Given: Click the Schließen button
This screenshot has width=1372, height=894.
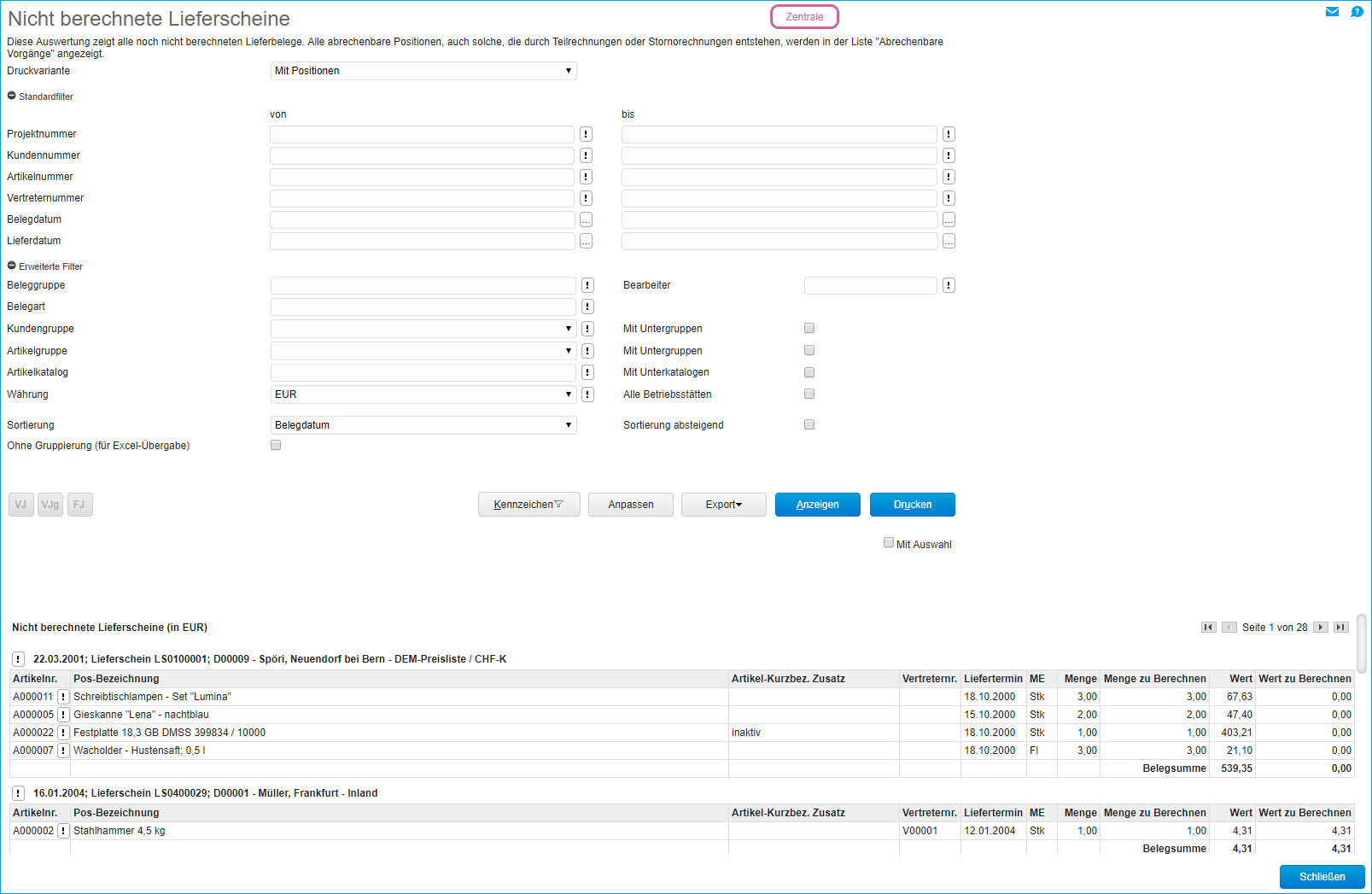Looking at the screenshot, I should click(1322, 877).
